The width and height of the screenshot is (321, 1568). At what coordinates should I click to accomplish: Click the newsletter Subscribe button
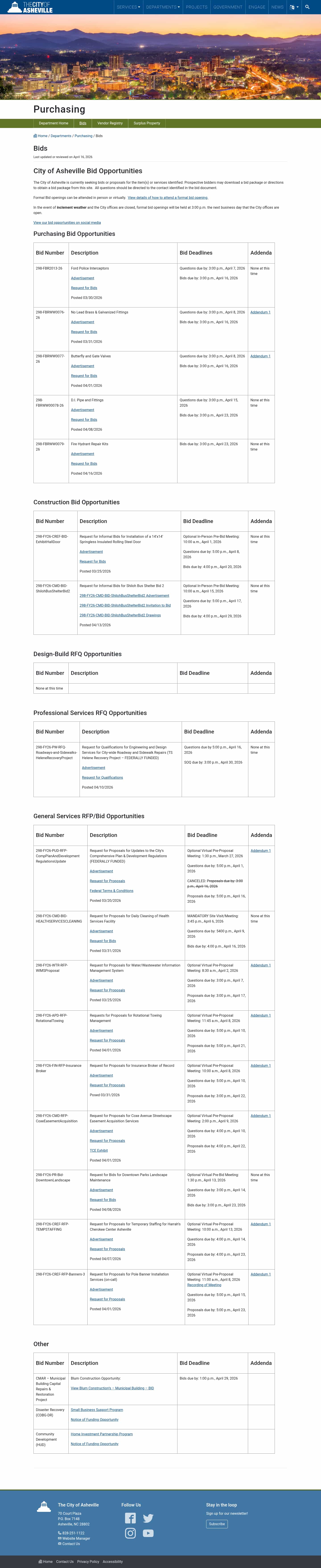tap(217, 1524)
